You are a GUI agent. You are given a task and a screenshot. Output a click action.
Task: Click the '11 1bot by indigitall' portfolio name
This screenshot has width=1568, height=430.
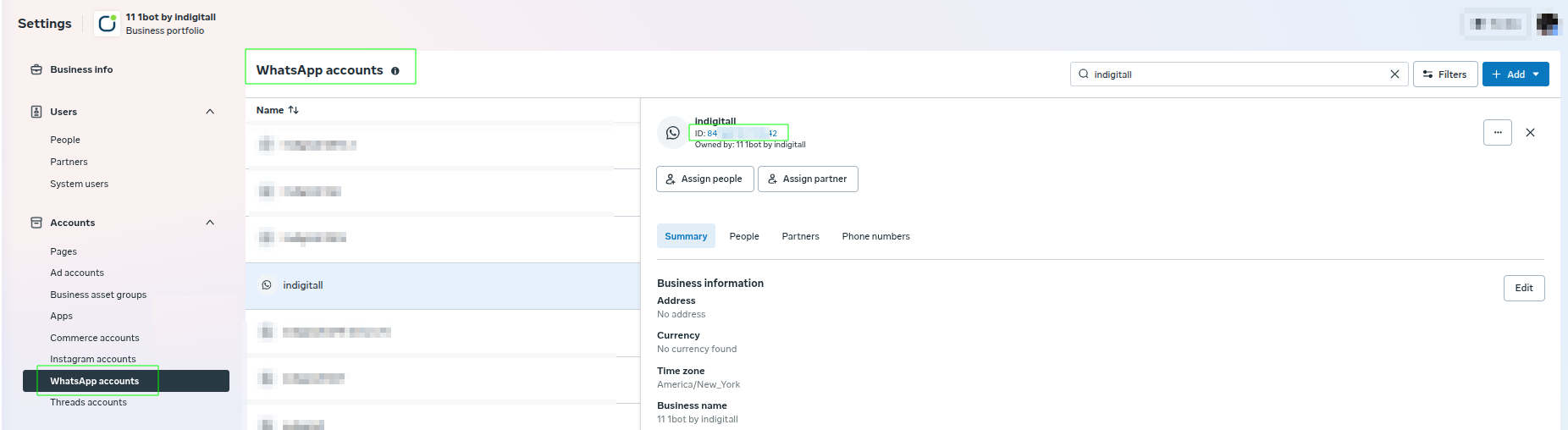(171, 17)
